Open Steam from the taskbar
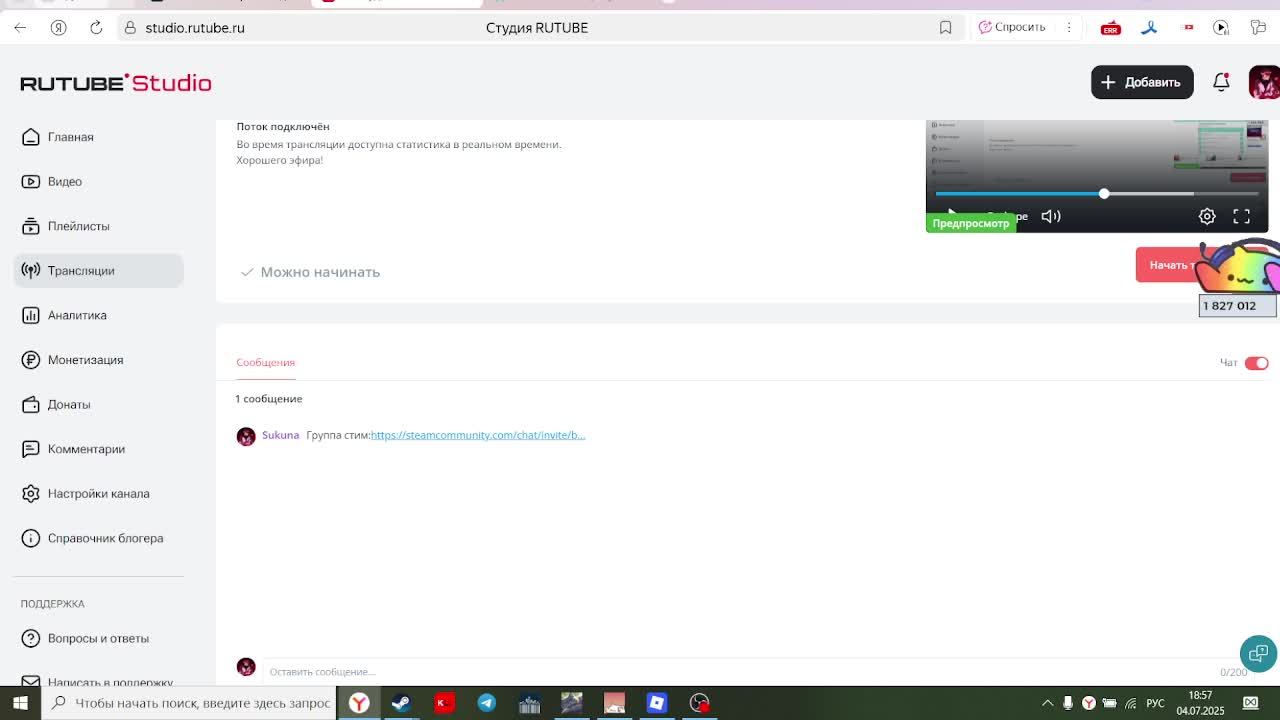The image size is (1280, 720). [401, 703]
